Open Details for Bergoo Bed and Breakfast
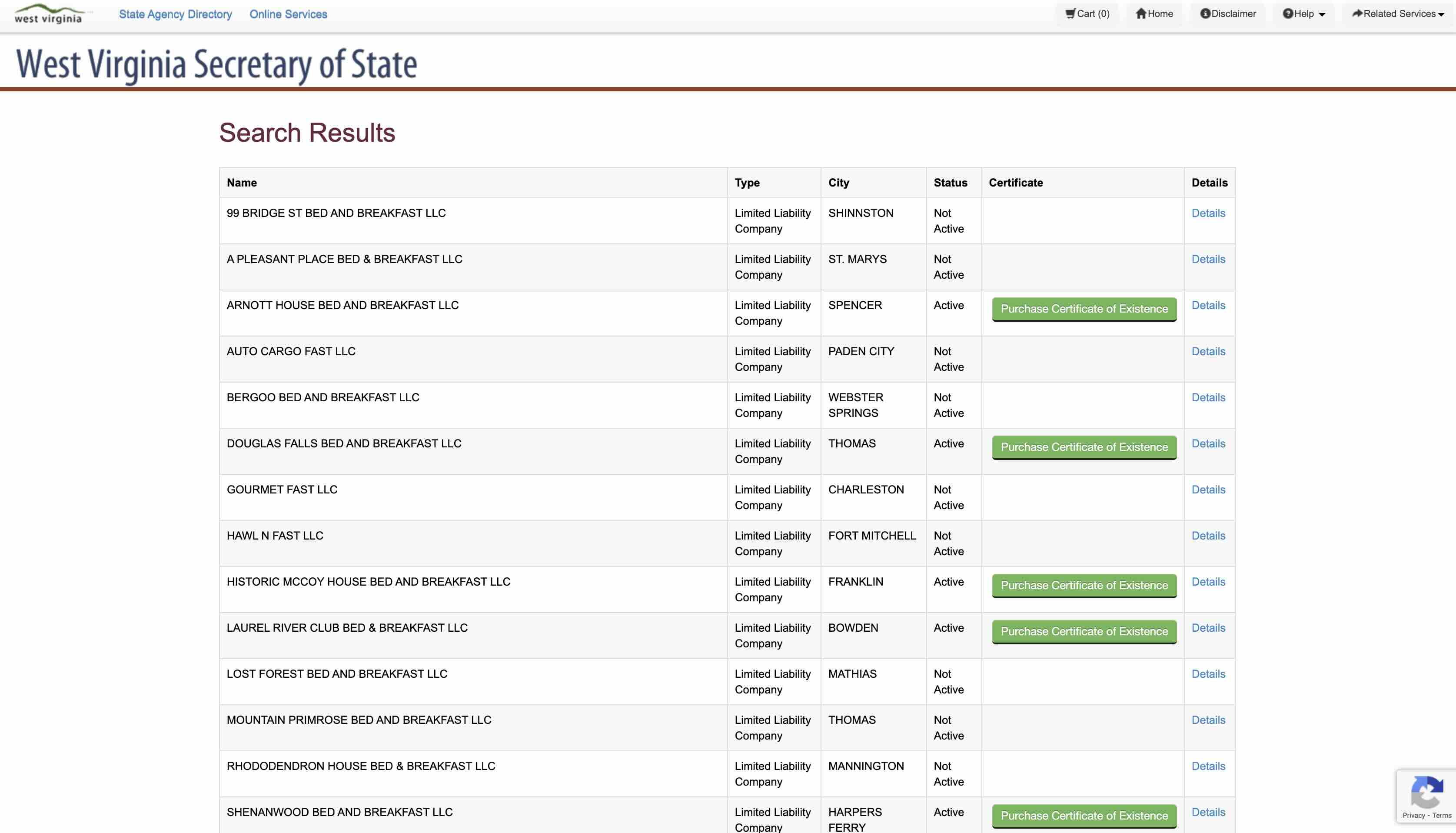Screen dimensions: 1456x833 (x=1208, y=398)
